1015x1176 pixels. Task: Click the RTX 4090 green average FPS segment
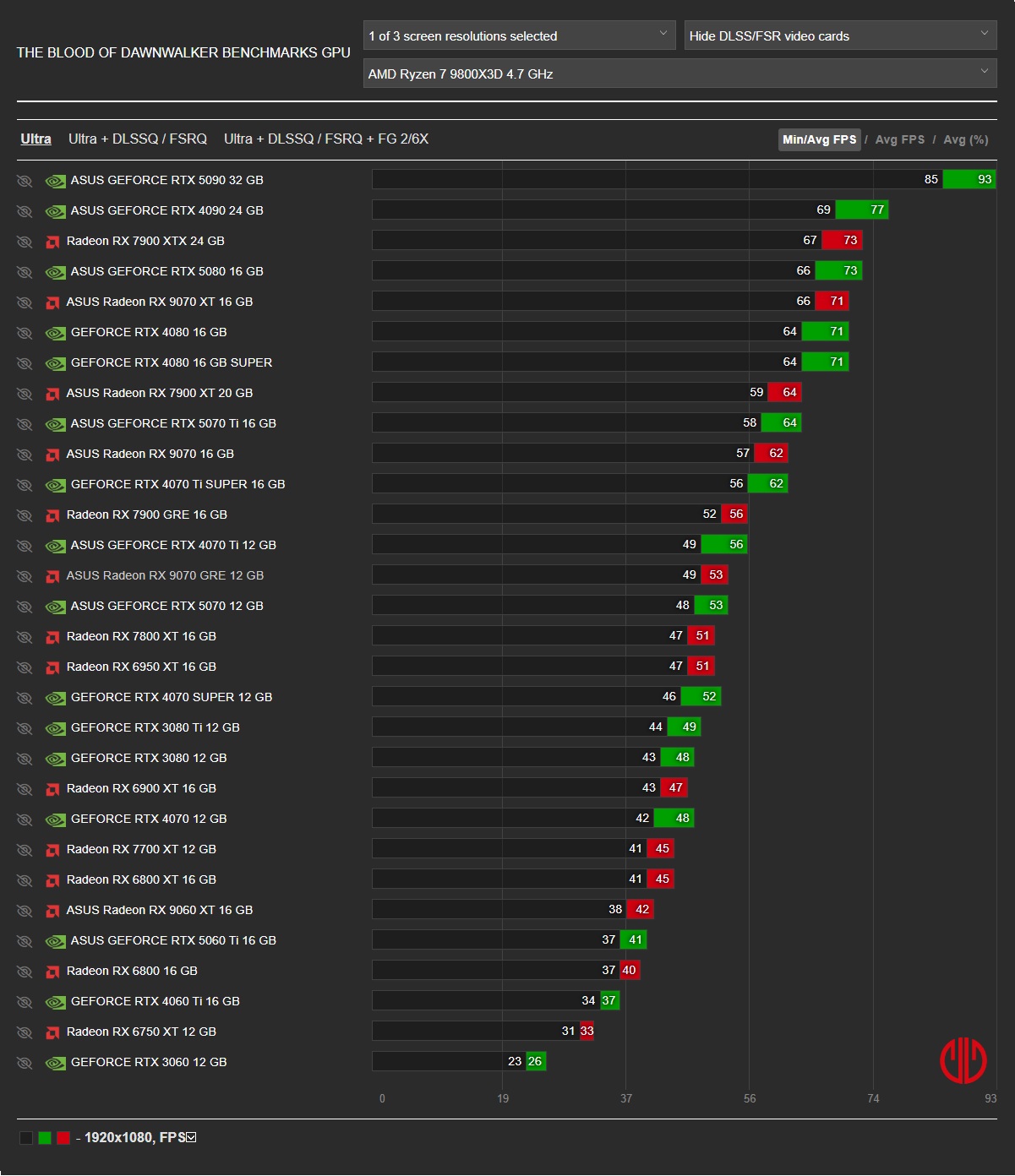tap(861, 210)
